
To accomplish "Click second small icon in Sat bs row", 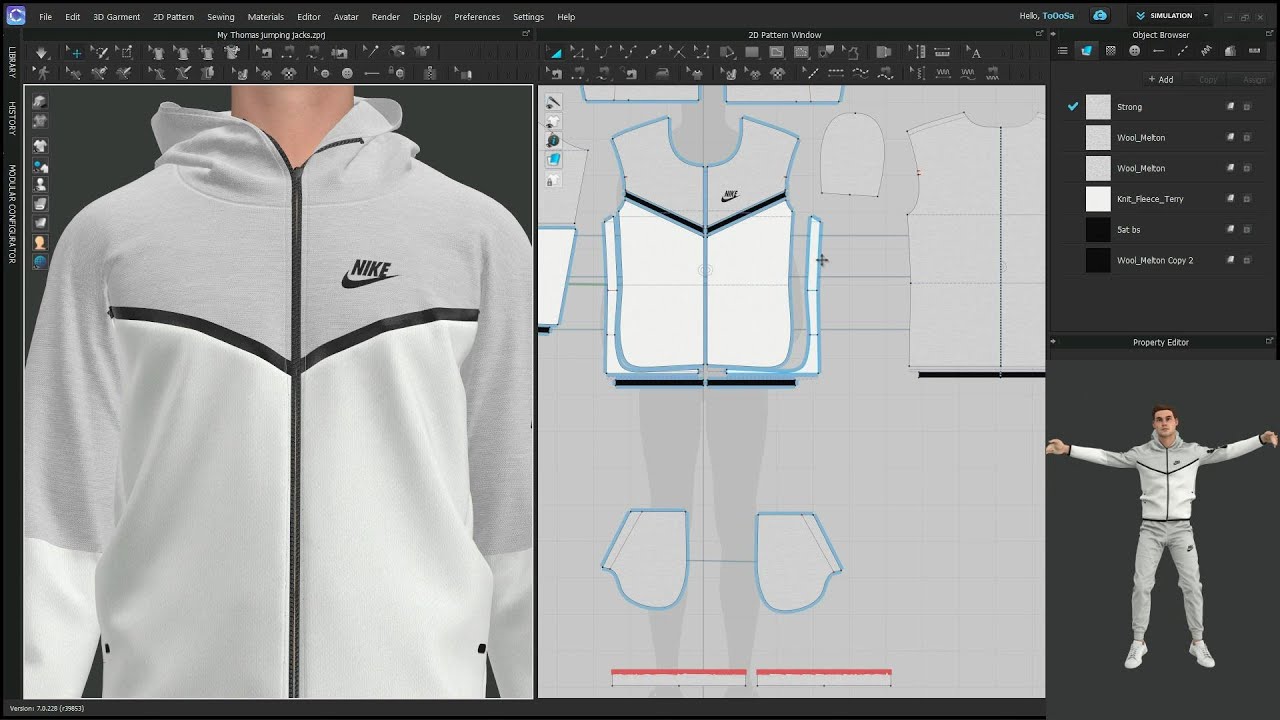I will [x=1247, y=230].
